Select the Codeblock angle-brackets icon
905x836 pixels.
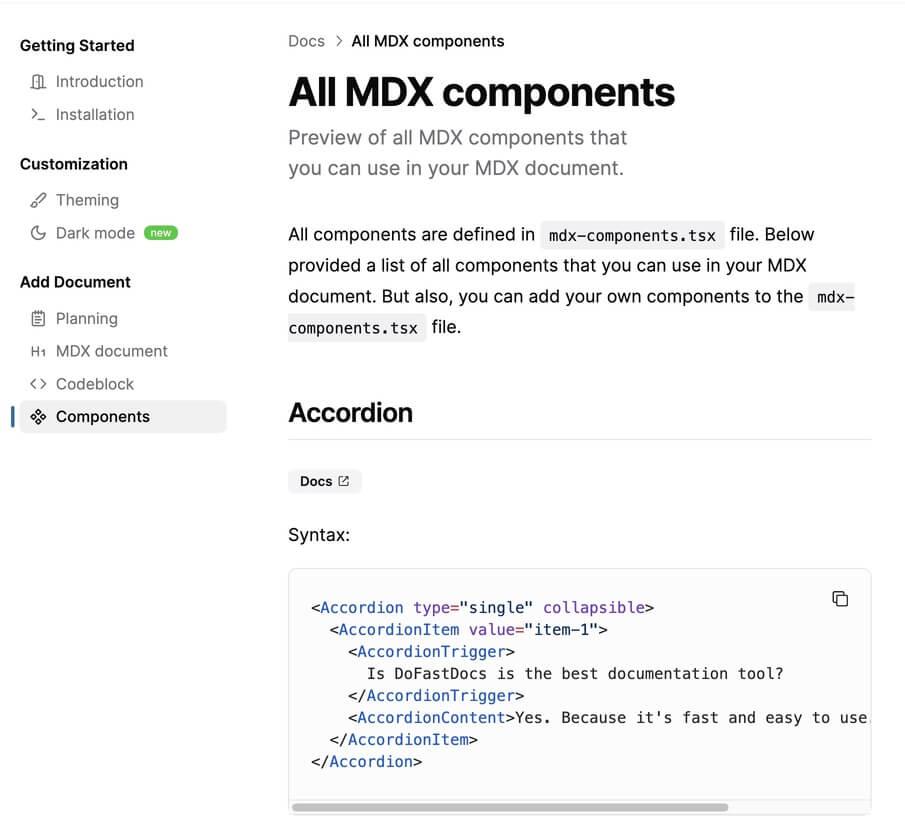(38, 384)
